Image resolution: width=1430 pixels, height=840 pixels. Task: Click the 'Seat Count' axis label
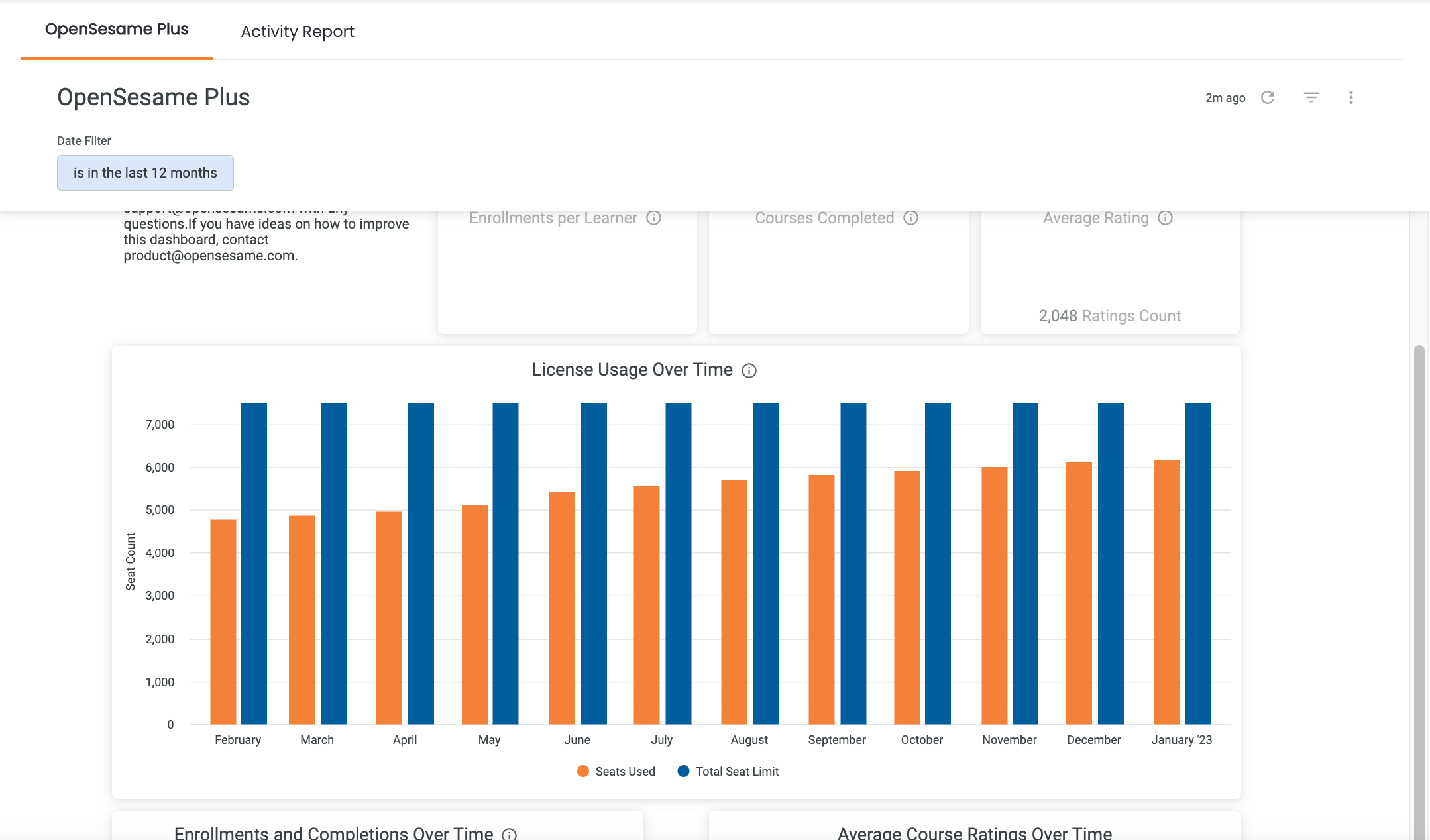[x=131, y=562]
